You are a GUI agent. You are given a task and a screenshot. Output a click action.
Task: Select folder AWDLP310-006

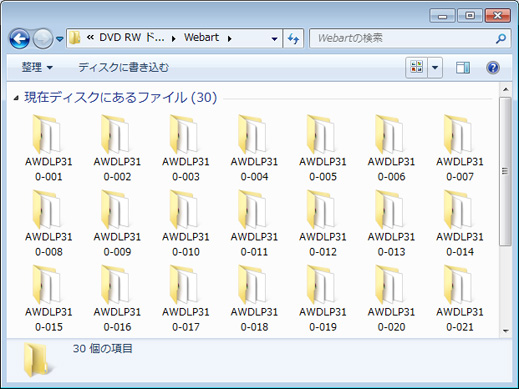[391, 148]
